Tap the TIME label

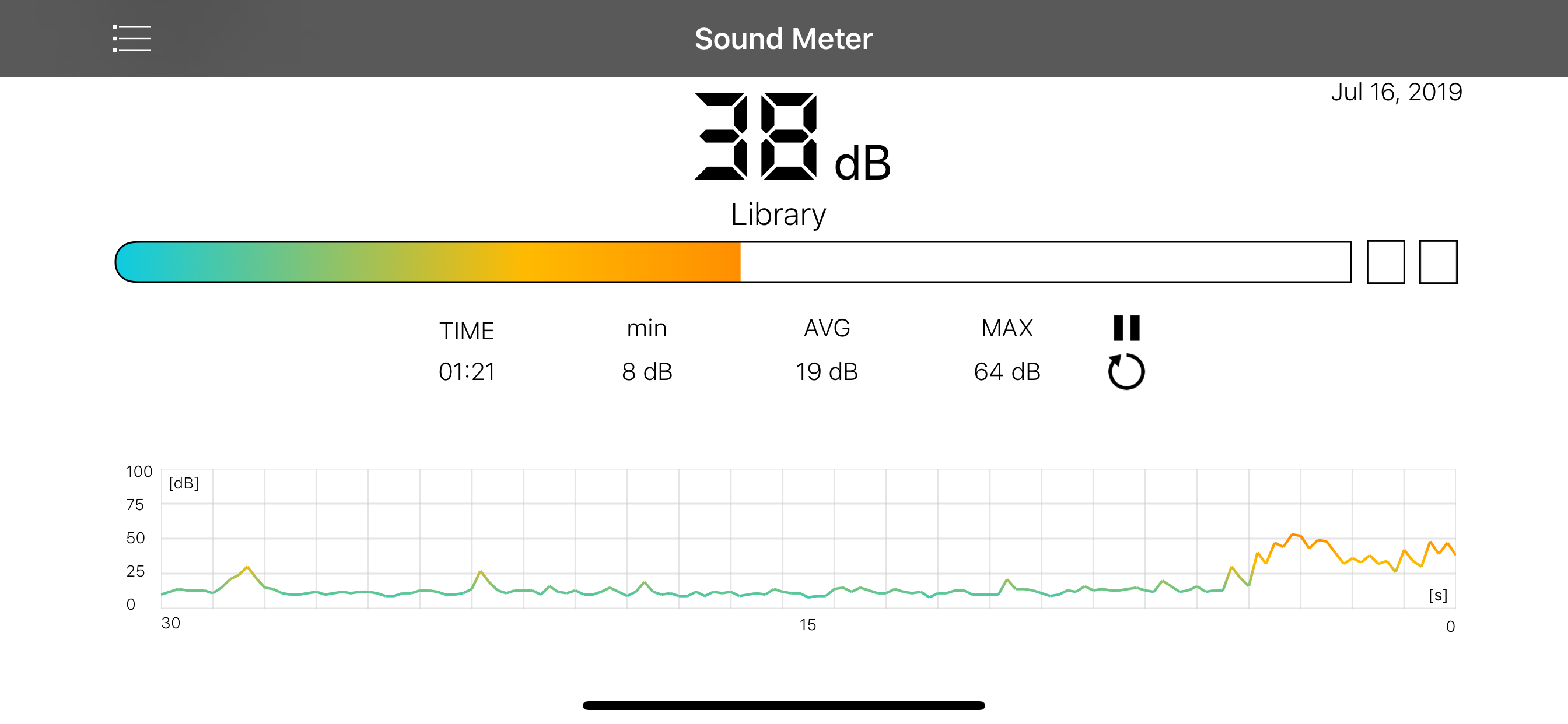point(467,331)
